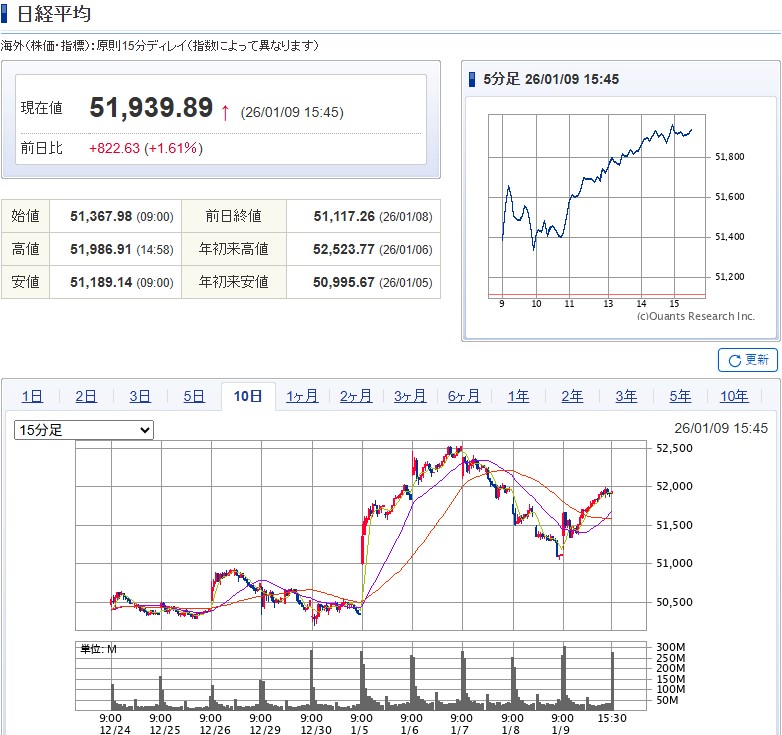
Task: Open the 15分足 interval dropdown
Action: [x=84, y=430]
